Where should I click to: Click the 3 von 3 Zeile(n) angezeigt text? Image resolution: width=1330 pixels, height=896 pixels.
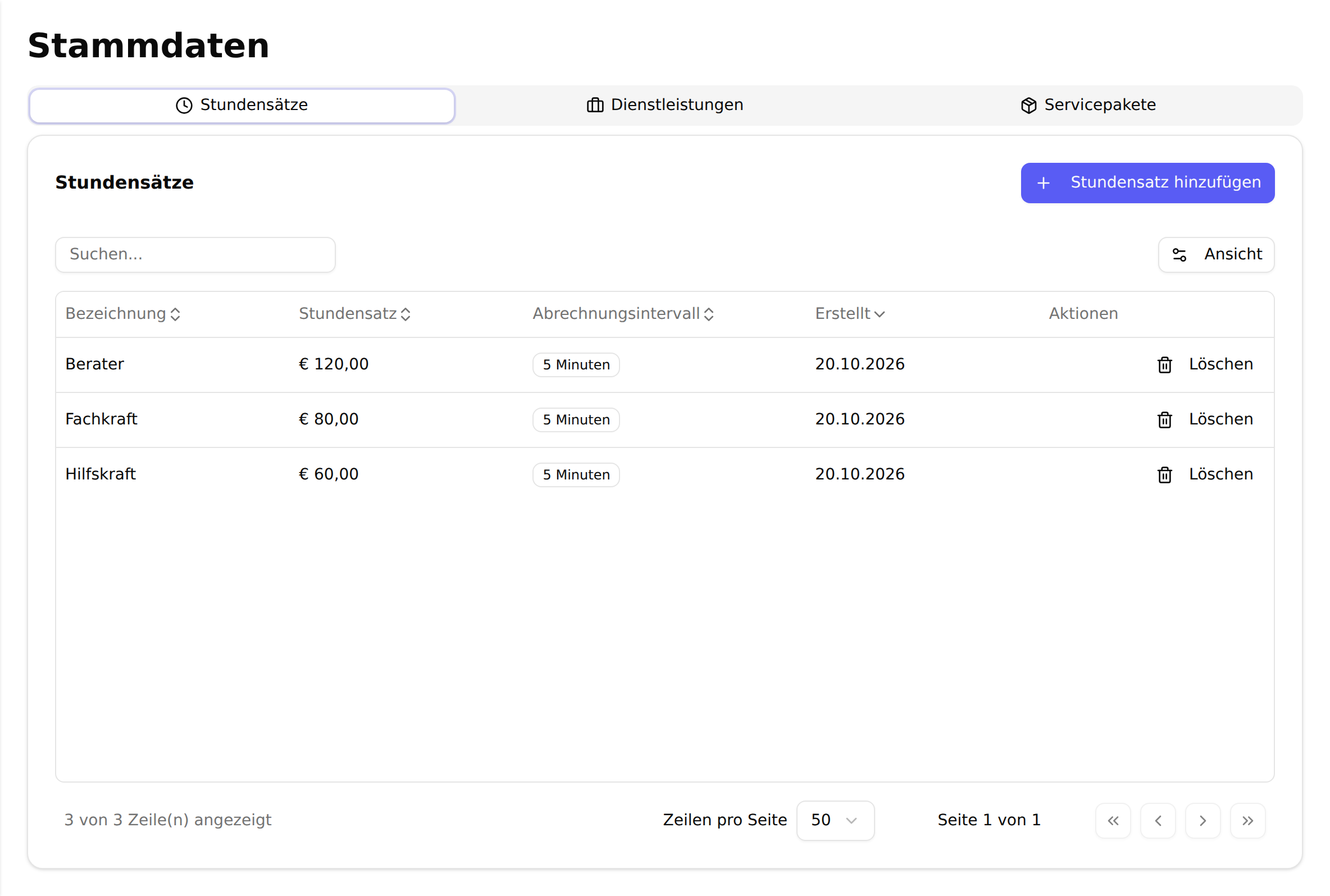point(168,821)
